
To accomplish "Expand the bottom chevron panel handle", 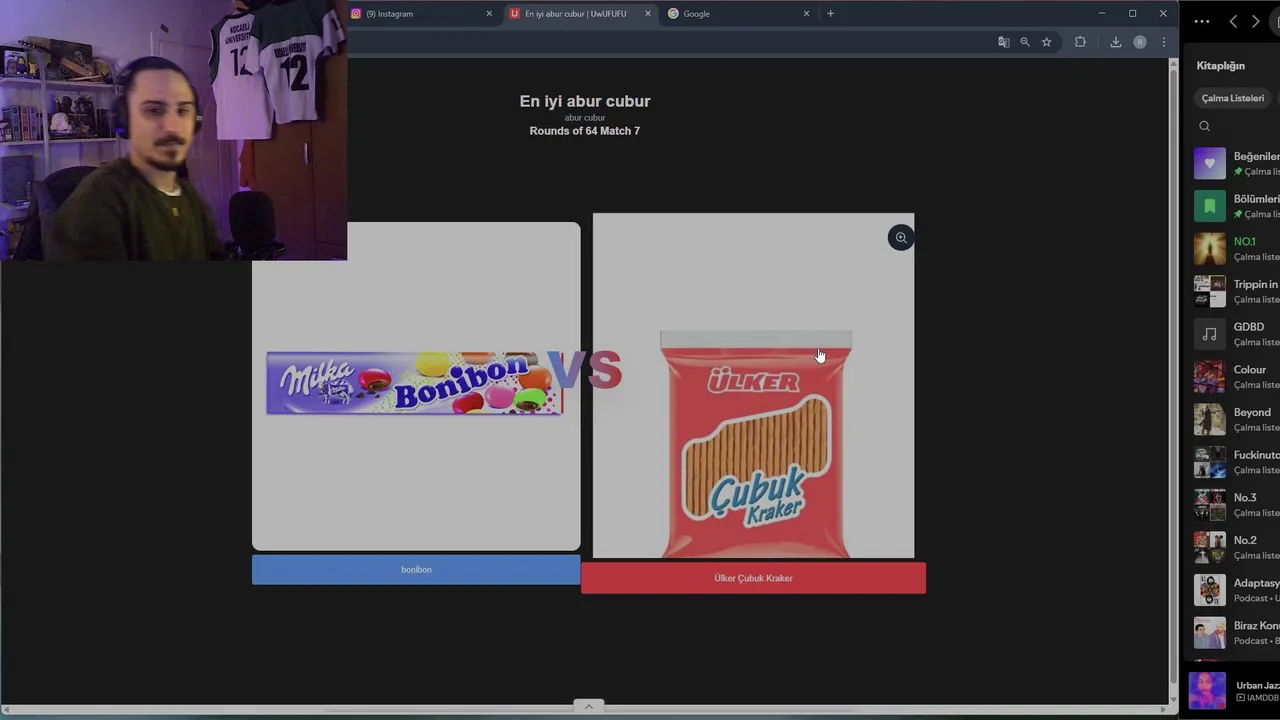I will (588, 706).
